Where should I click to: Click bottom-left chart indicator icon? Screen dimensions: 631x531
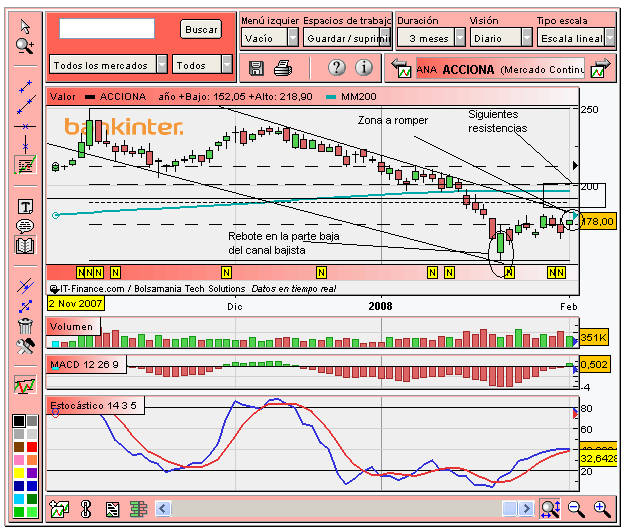tap(59, 509)
